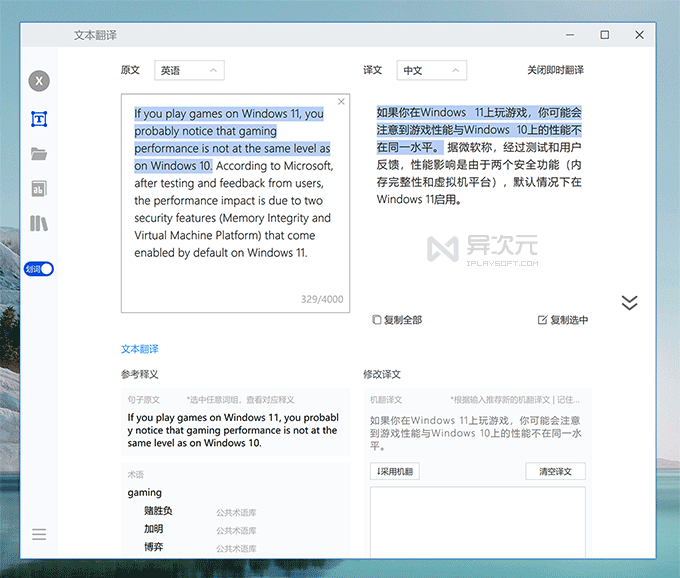The image size is (680, 578).
Task: Click 复制选中 to copy selected text
Action: (x=563, y=320)
